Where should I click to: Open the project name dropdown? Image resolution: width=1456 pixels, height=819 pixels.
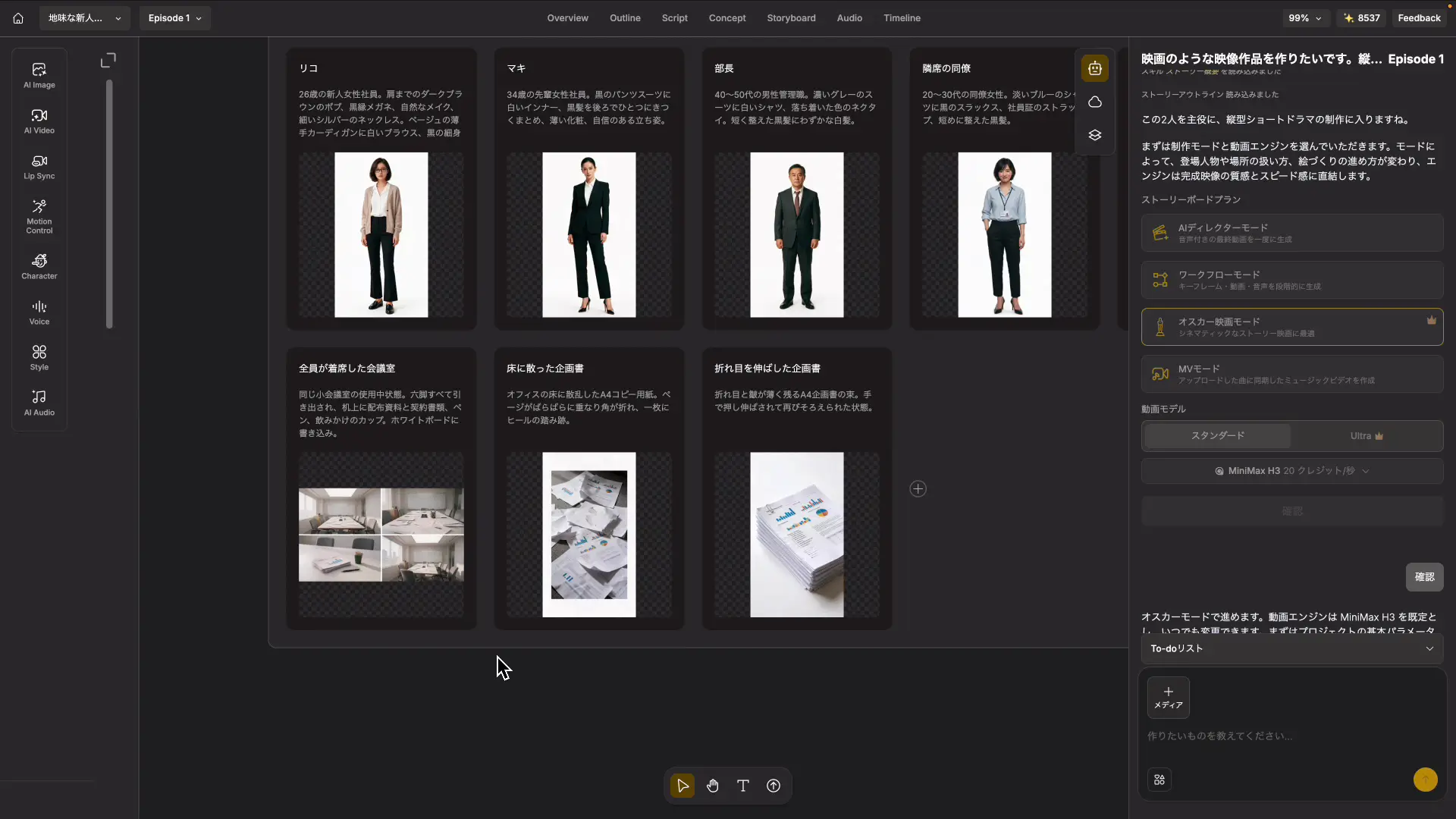[x=85, y=18]
